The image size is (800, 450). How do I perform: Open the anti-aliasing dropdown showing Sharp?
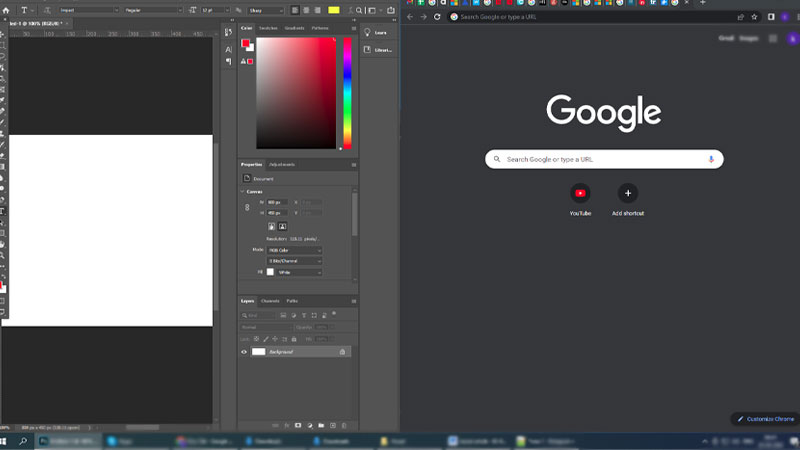[265, 10]
